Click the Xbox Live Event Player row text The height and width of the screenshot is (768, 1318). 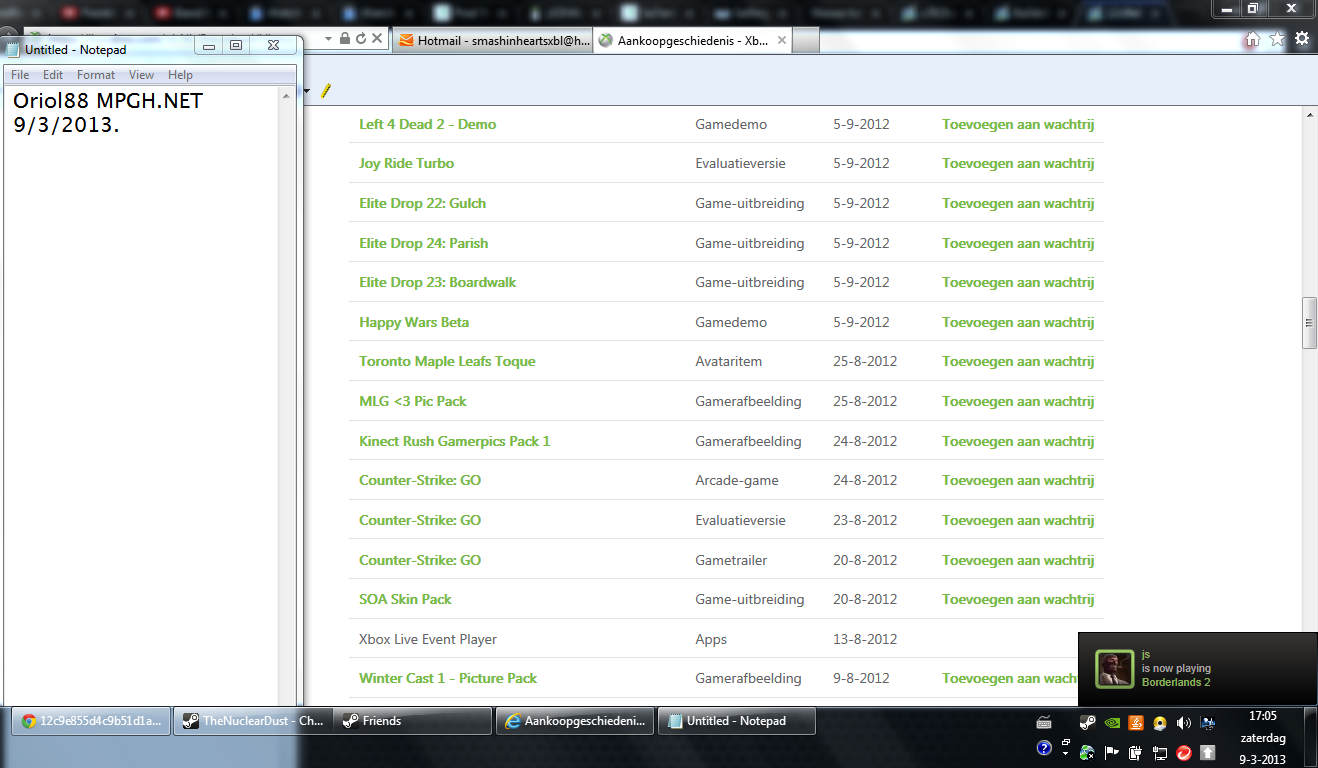pos(428,639)
